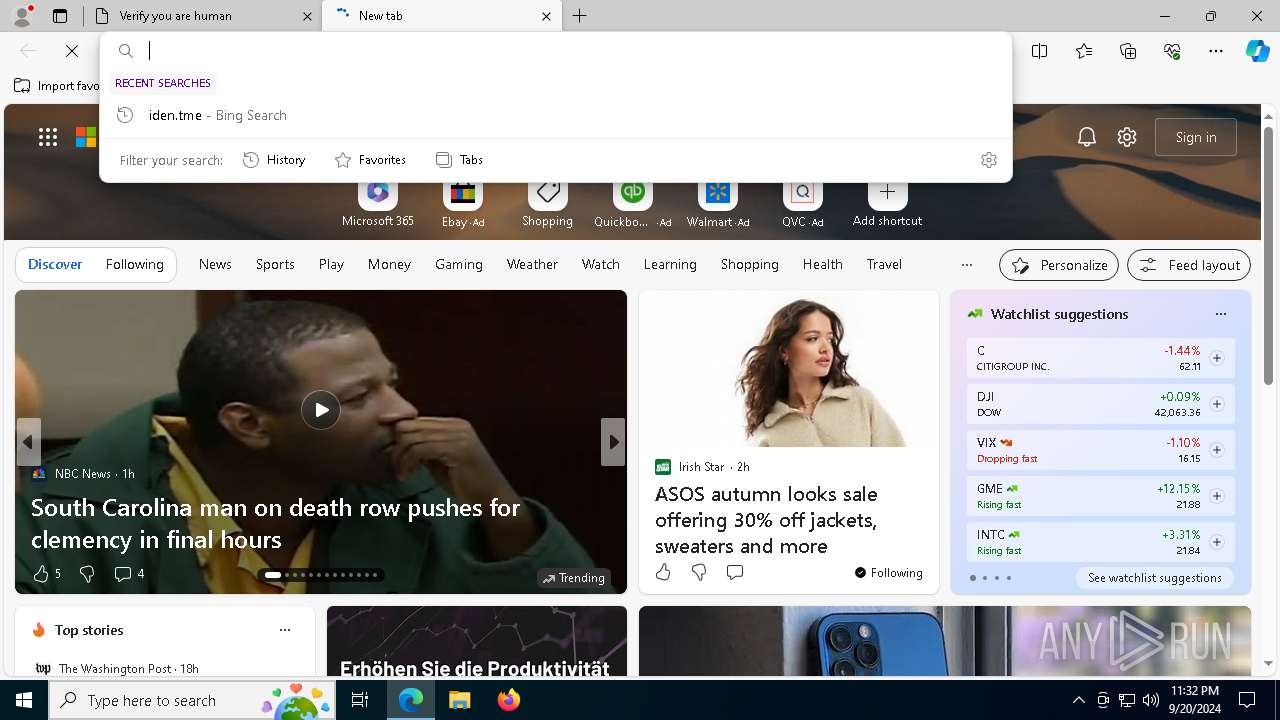Dislike the death row story
The width and height of the screenshot is (1280, 720).
pos(86,574)
